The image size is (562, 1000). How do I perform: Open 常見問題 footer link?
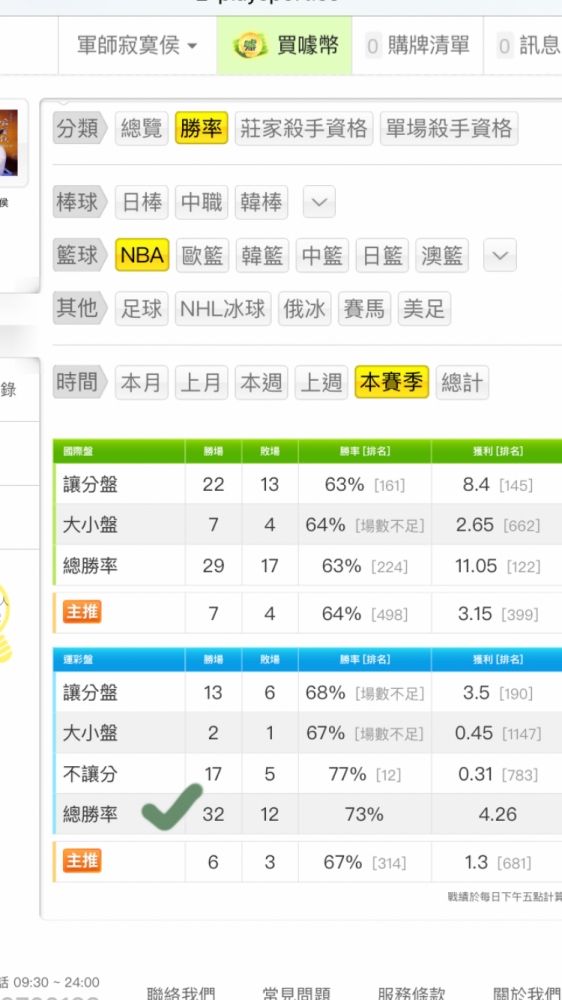coord(296,994)
